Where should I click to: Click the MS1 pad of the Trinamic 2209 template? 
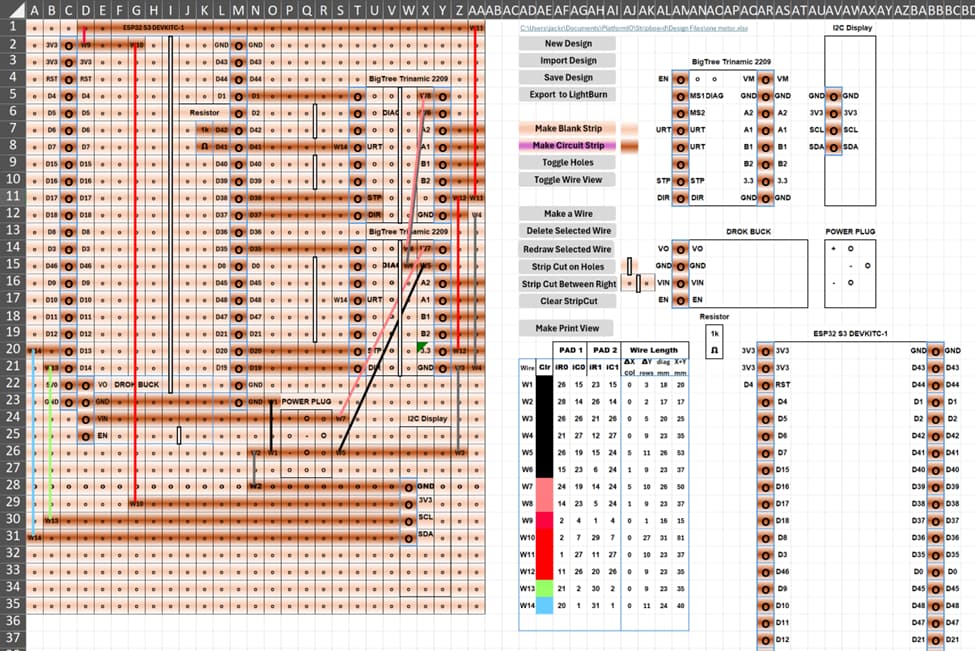pyautogui.click(x=681, y=96)
